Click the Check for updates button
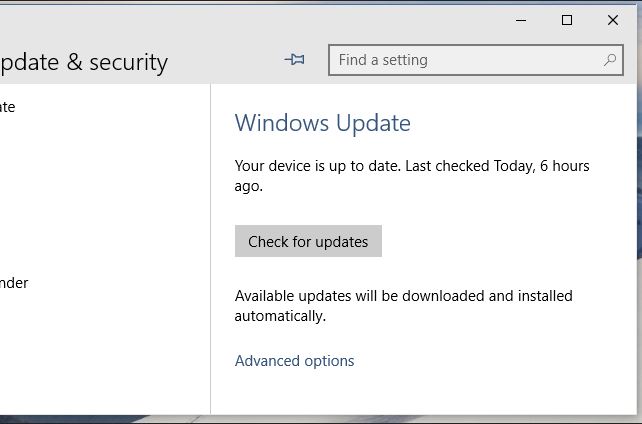This screenshot has width=642, height=424. point(308,241)
